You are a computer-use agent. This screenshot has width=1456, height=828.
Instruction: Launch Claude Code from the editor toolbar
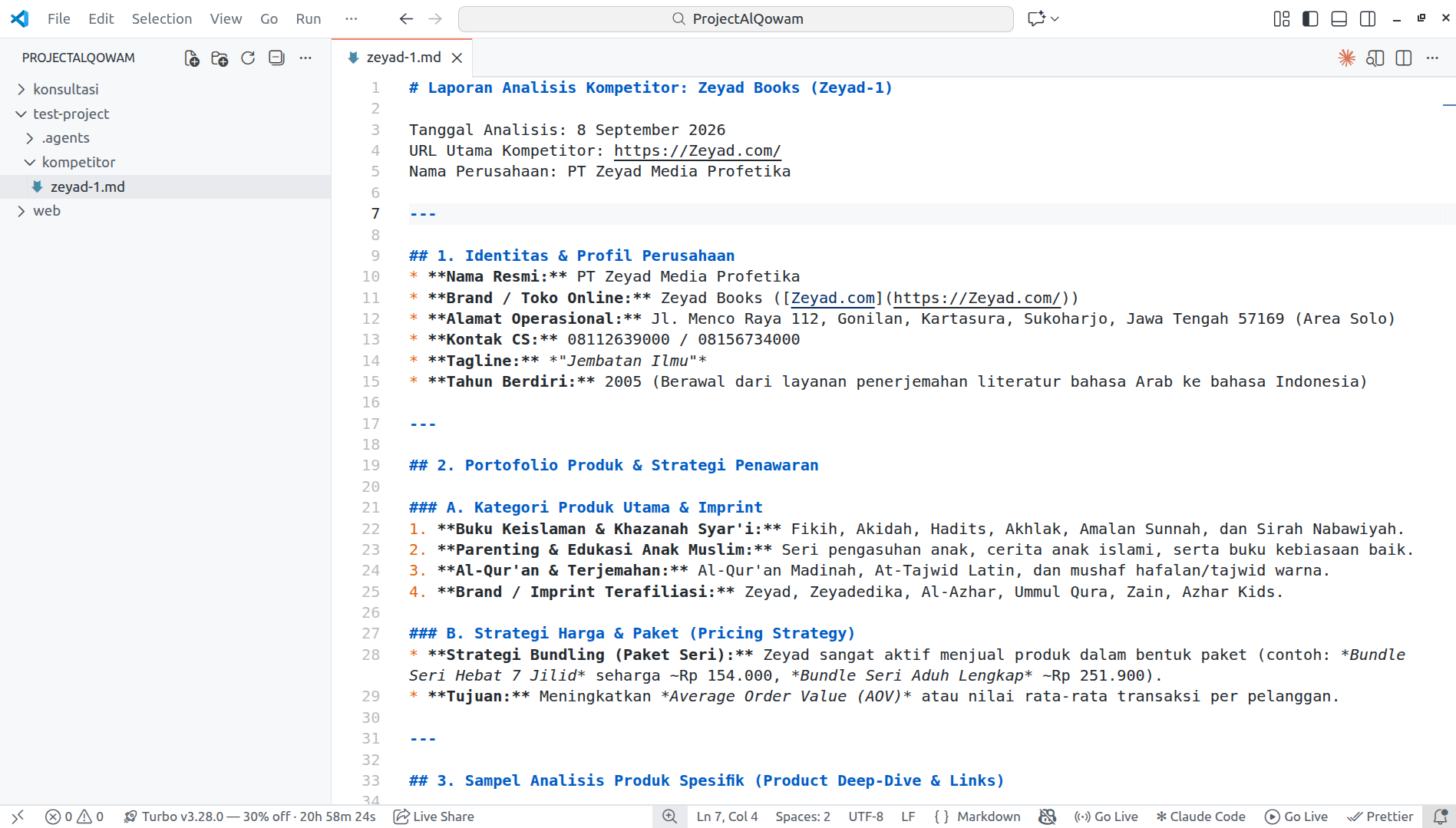[1346, 58]
